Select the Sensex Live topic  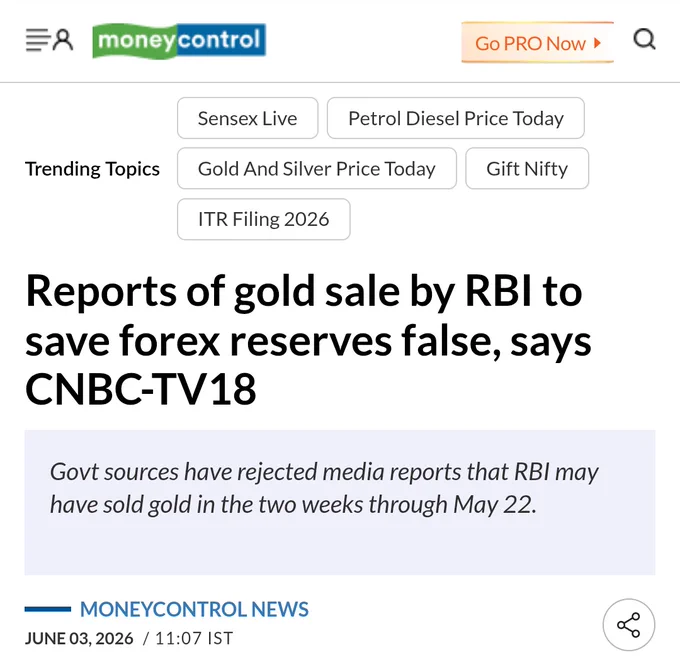248,118
